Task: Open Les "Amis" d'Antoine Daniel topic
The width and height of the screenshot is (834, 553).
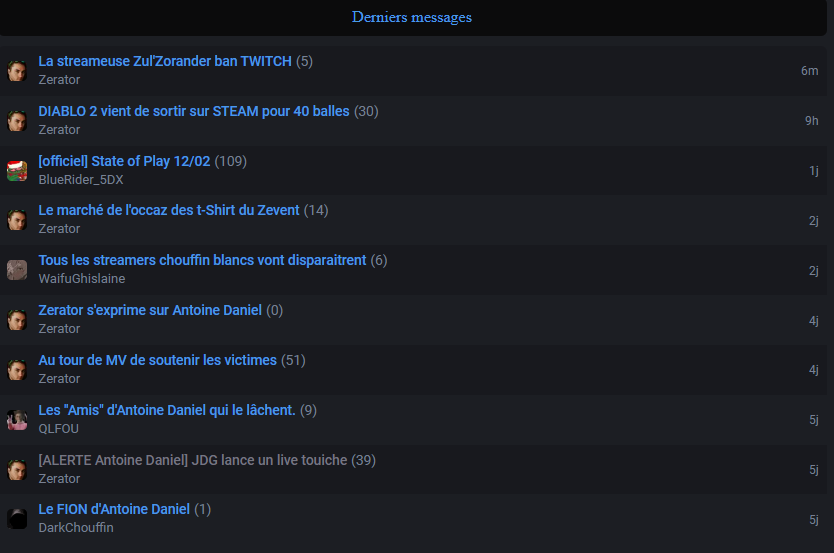Action: point(167,410)
